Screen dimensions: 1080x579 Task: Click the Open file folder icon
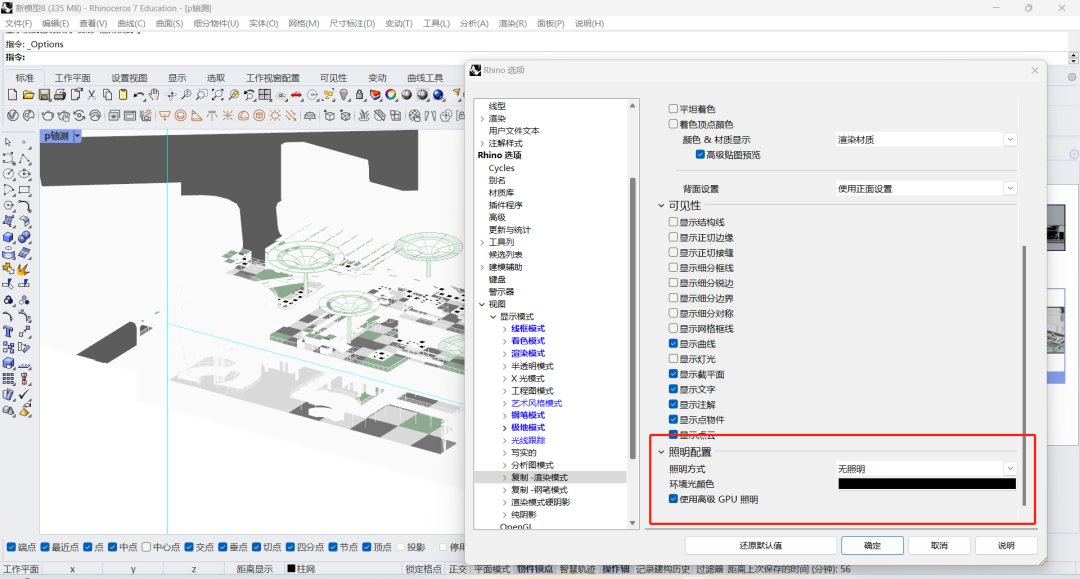(28, 95)
